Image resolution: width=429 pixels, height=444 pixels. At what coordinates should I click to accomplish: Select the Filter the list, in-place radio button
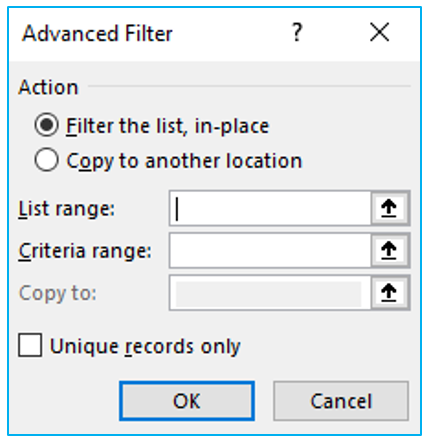(47, 125)
